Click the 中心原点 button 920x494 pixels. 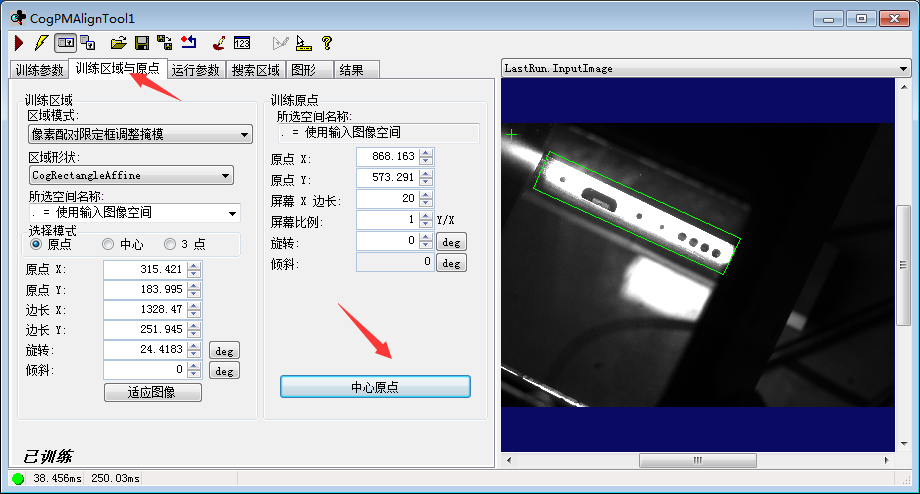click(375, 387)
